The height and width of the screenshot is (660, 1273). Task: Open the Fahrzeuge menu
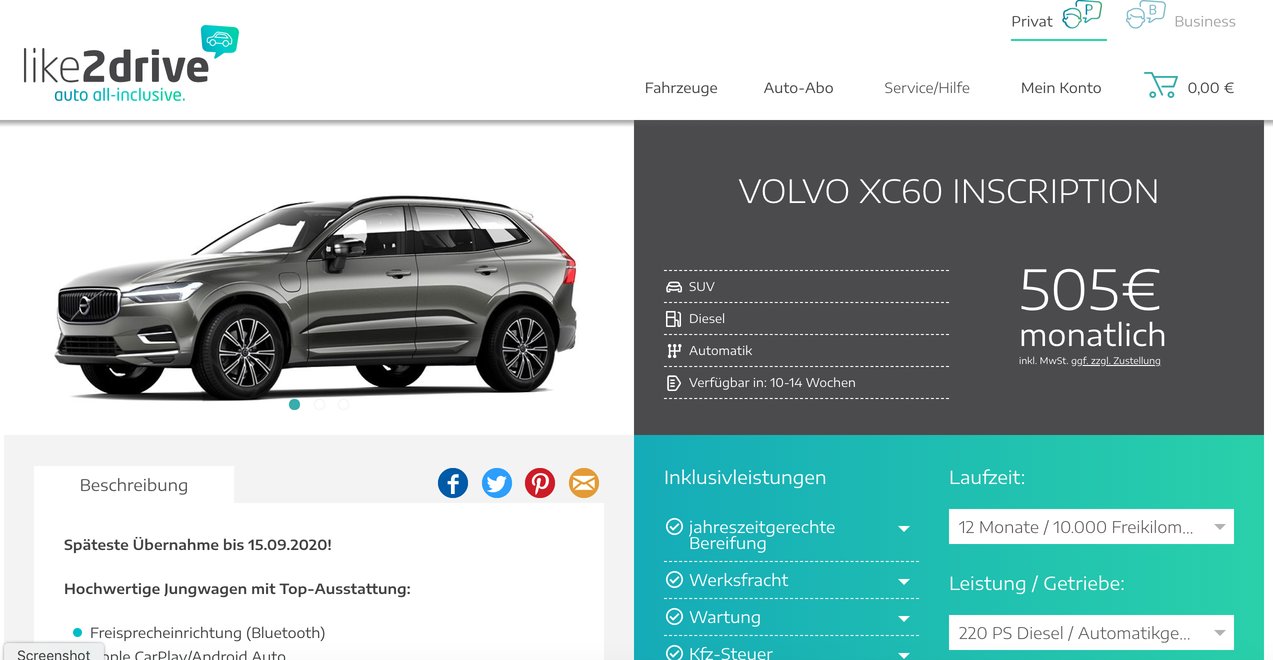coord(681,88)
